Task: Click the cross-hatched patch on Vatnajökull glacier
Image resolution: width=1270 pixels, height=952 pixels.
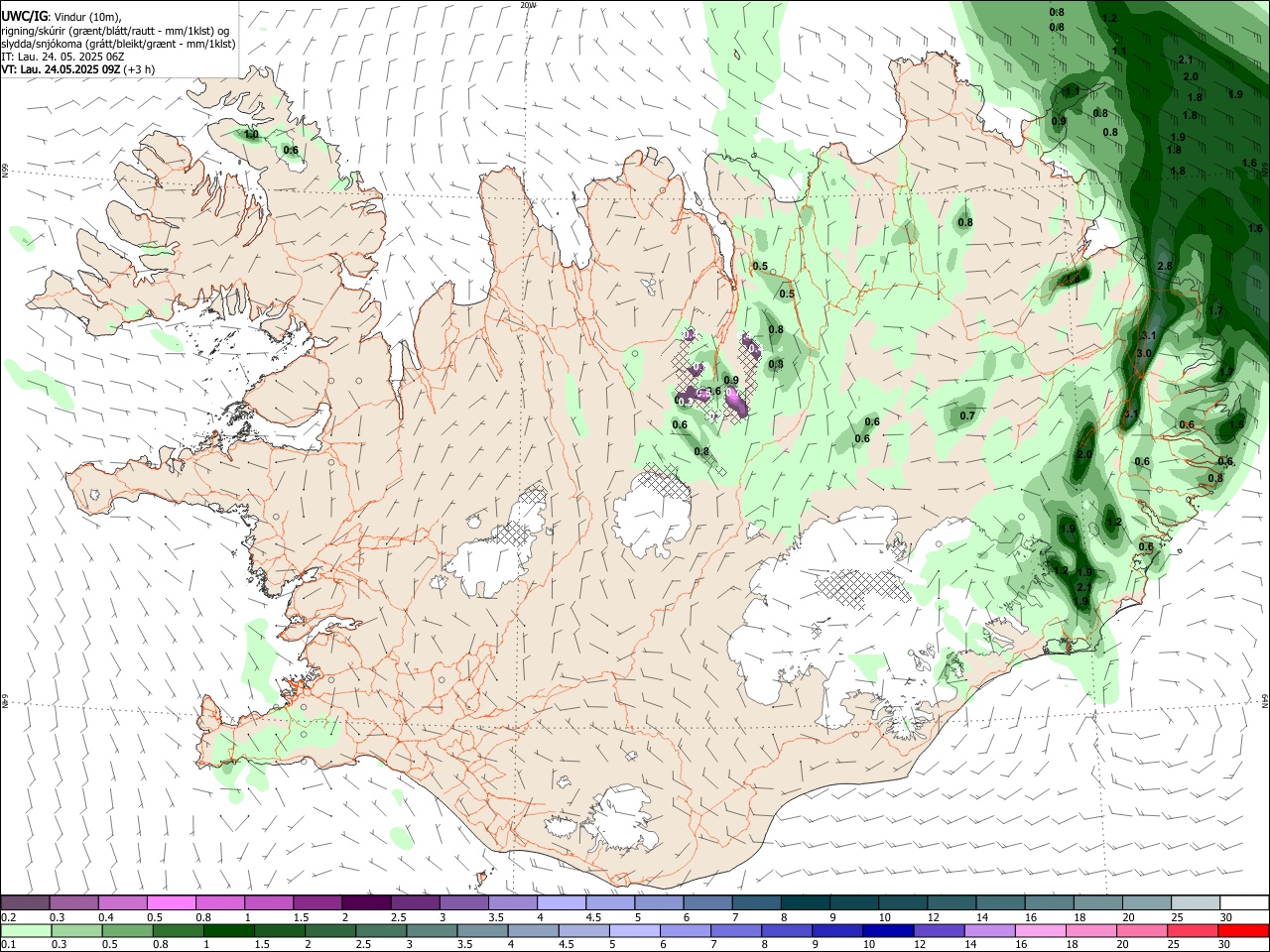Action: [861, 586]
